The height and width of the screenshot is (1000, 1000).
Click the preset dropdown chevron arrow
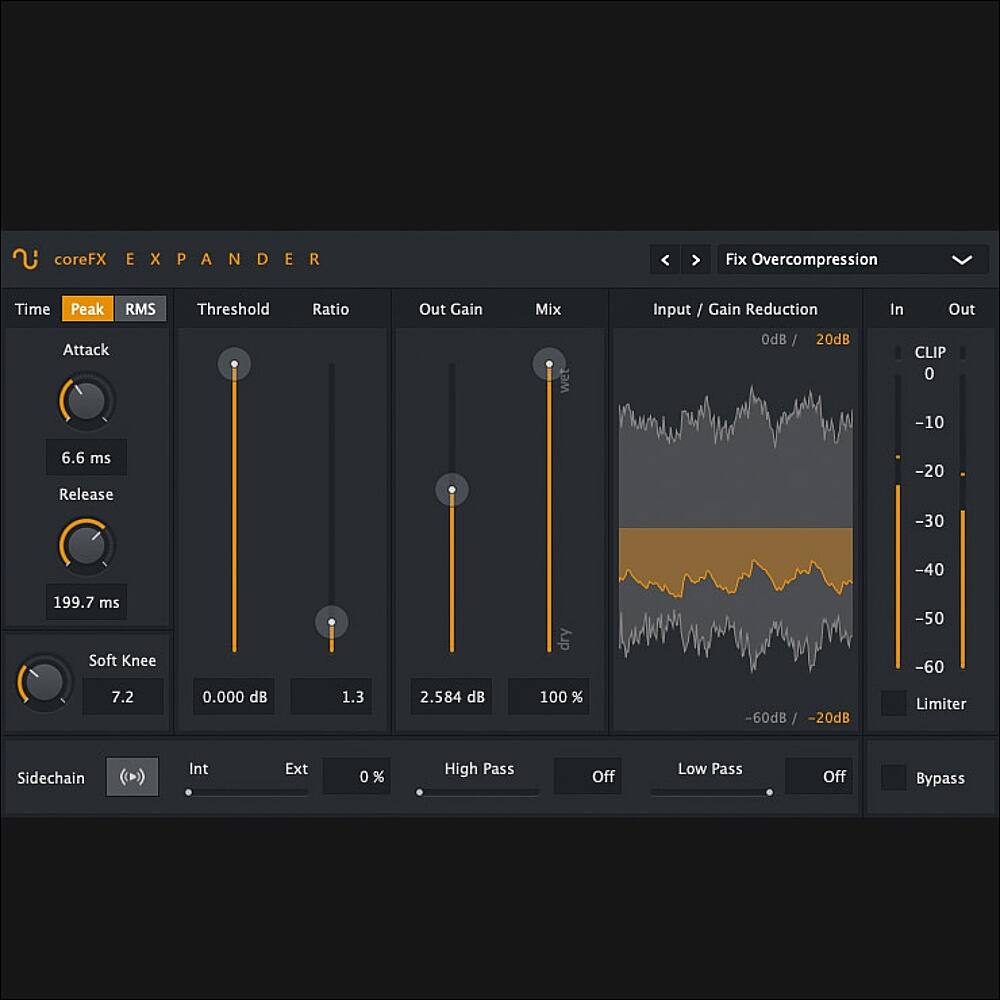[961, 260]
